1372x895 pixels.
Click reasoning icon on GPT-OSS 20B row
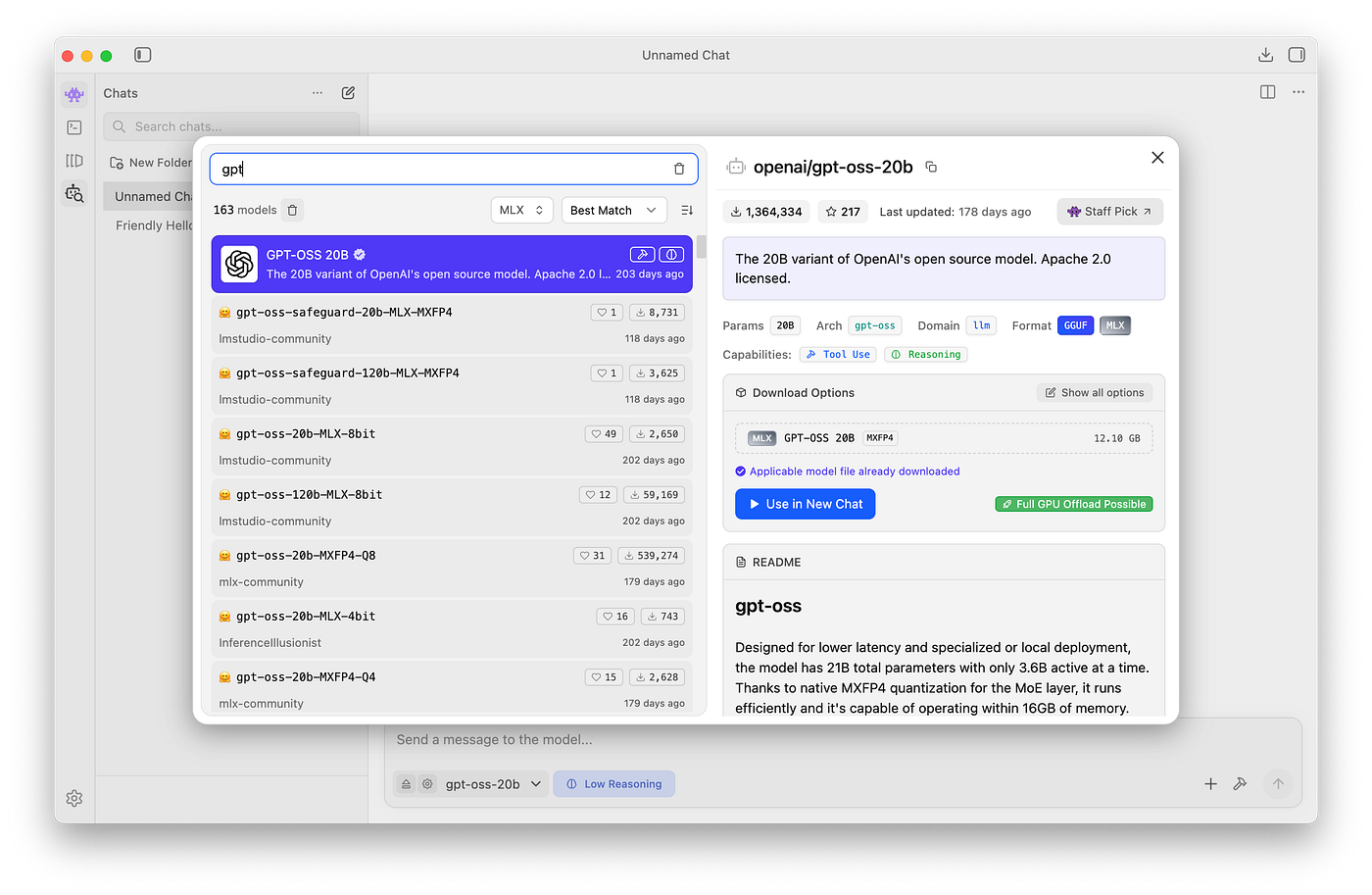pyautogui.click(x=671, y=255)
